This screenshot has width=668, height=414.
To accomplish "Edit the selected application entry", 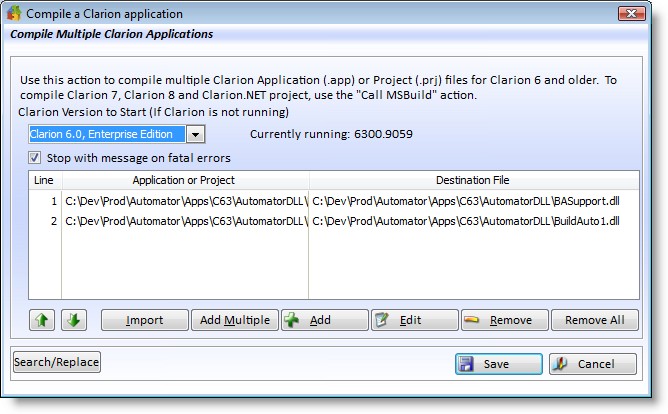I will [x=415, y=320].
